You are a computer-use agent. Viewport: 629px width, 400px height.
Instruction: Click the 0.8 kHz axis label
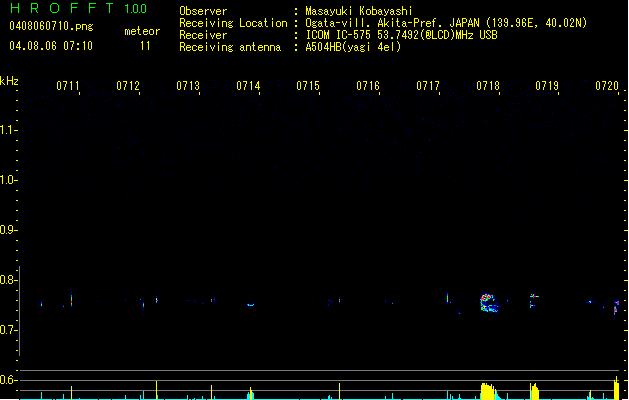(x=8, y=280)
